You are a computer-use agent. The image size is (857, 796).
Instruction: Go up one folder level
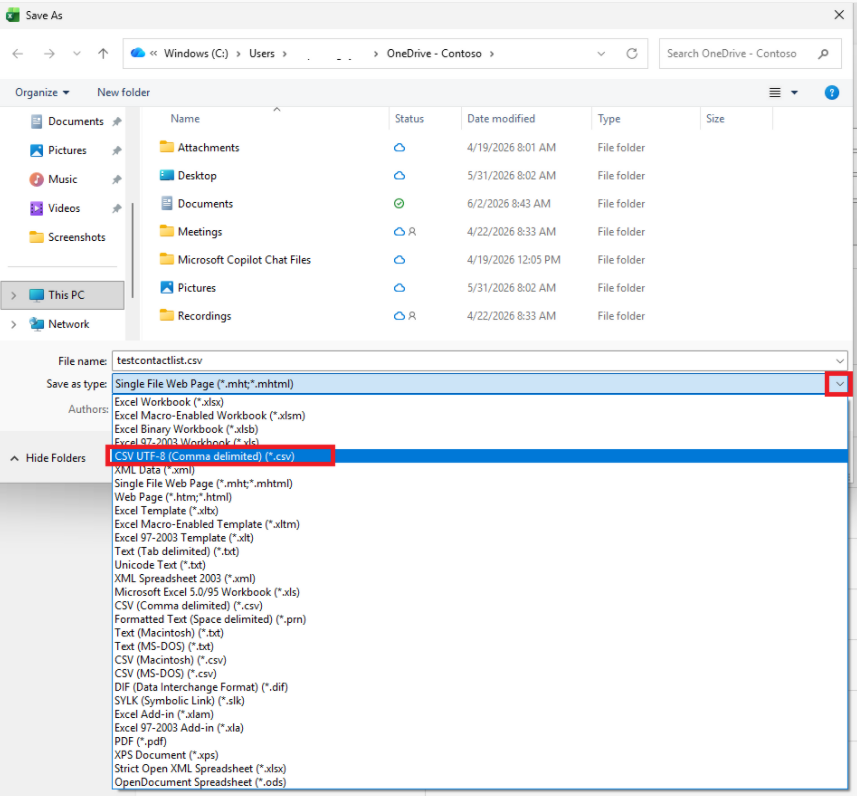click(x=103, y=54)
